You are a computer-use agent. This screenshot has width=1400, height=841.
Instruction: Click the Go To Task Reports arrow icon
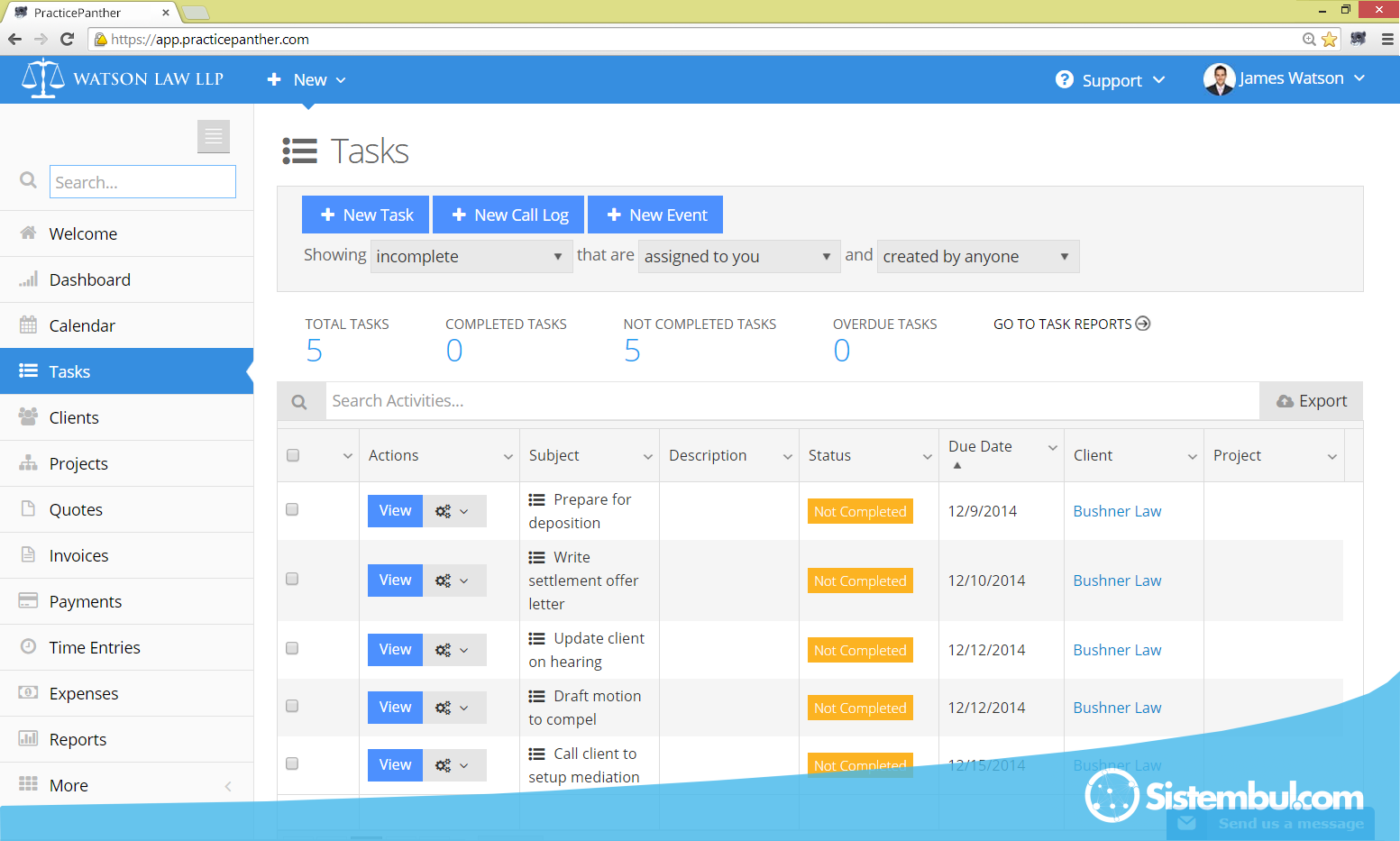coord(1143,324)
